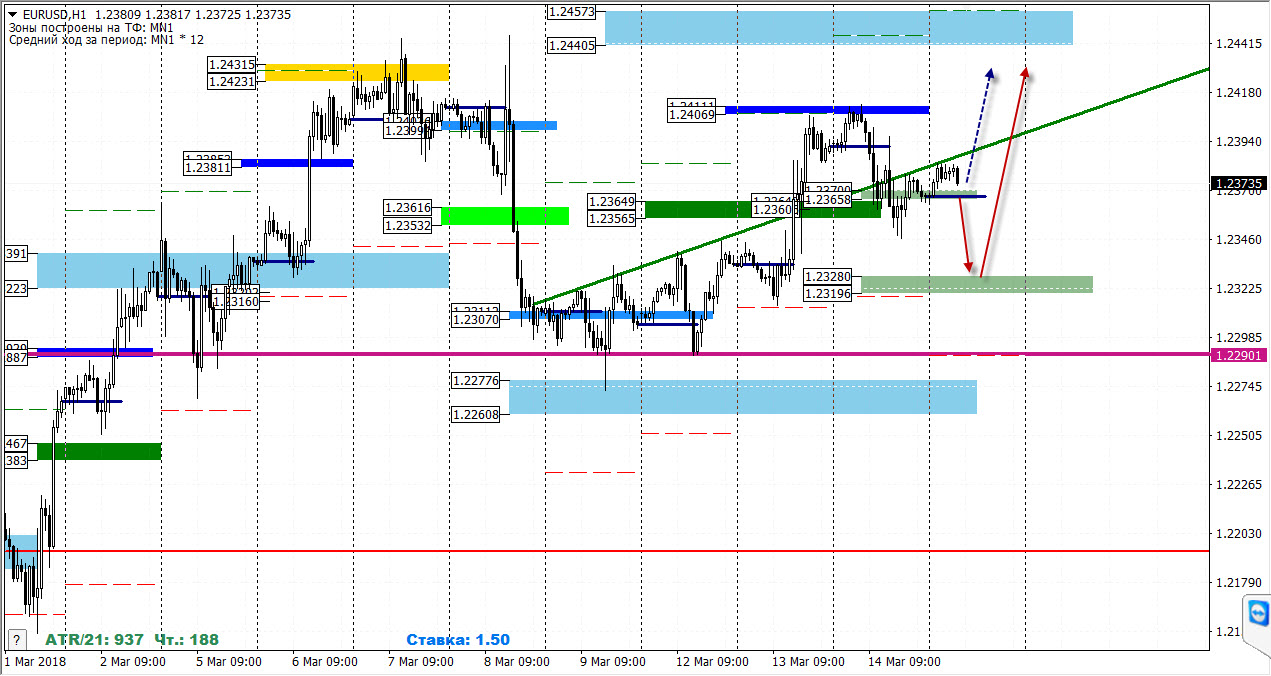Viewport: 1271px width, 676px height.
Task: Click the 1.22265 value on price axis
Action: pyautogui.click(x=1240, y=485)
